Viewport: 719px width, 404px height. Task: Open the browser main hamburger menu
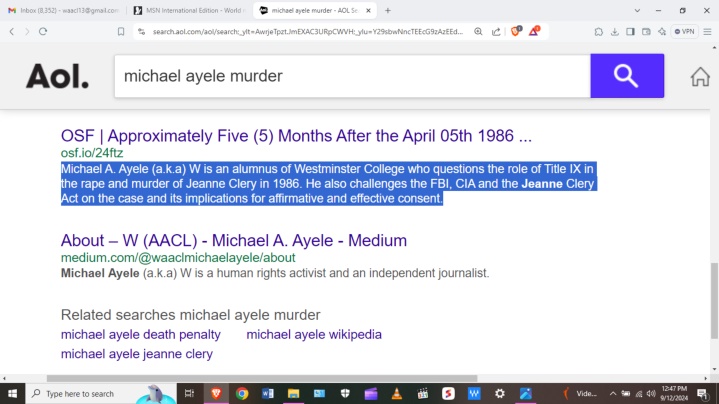tap(708, 32)
